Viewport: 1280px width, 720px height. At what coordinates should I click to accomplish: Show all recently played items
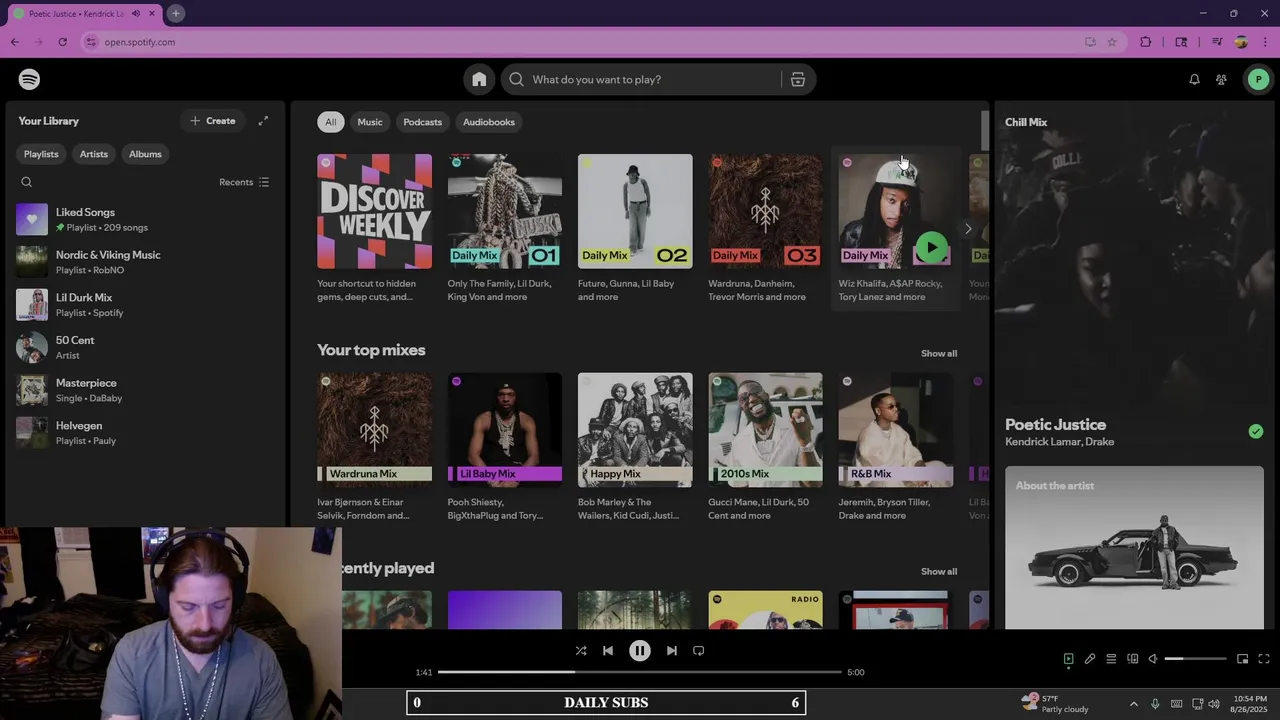(x=939, y=571)
